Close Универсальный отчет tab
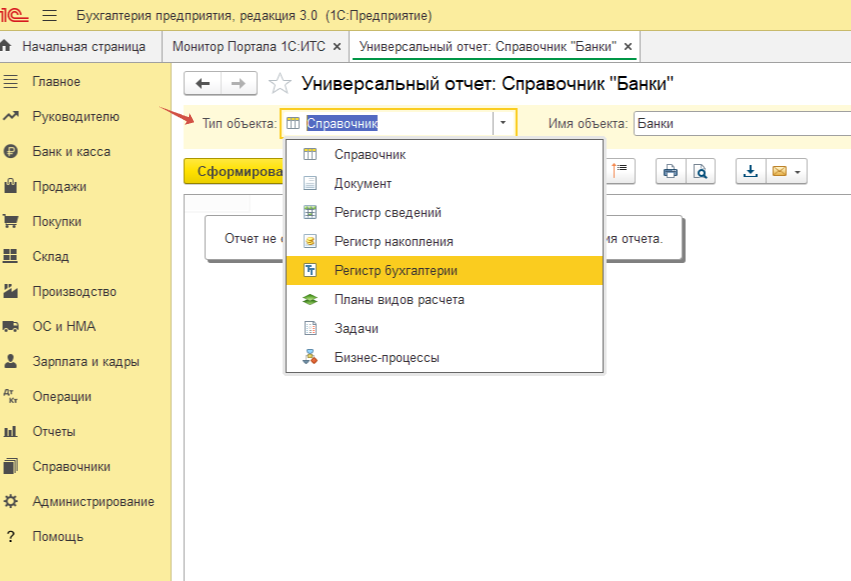This screenshot has width=851, height=581. click(628, 47)
